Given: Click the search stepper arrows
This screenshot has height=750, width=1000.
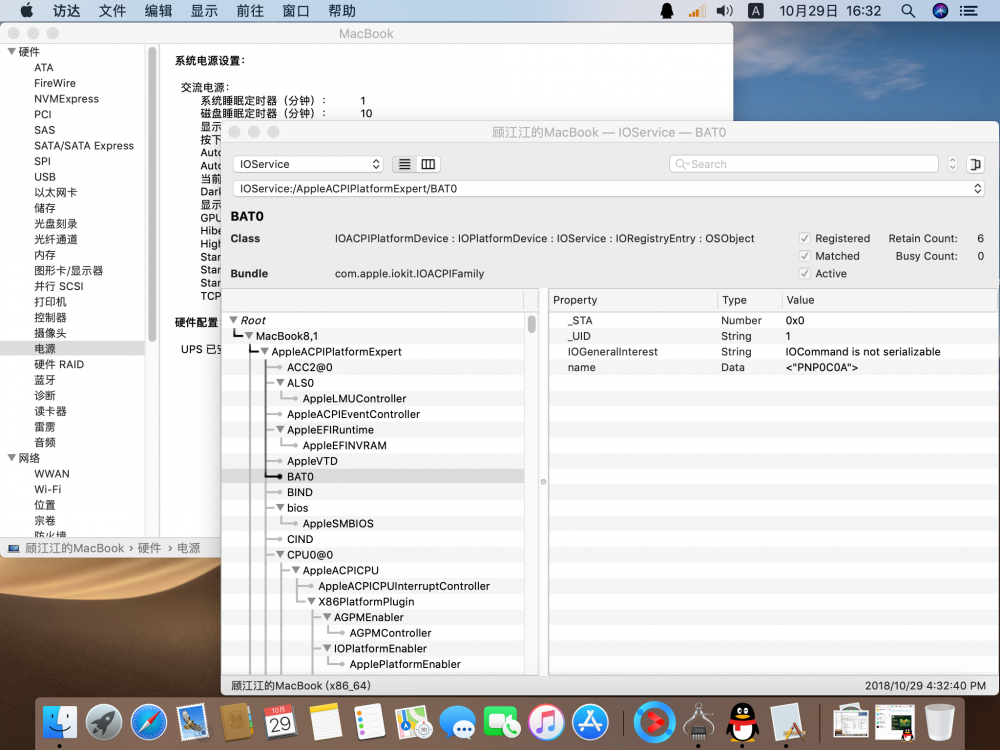Looking at the screenshot, I should click(952, 164).
